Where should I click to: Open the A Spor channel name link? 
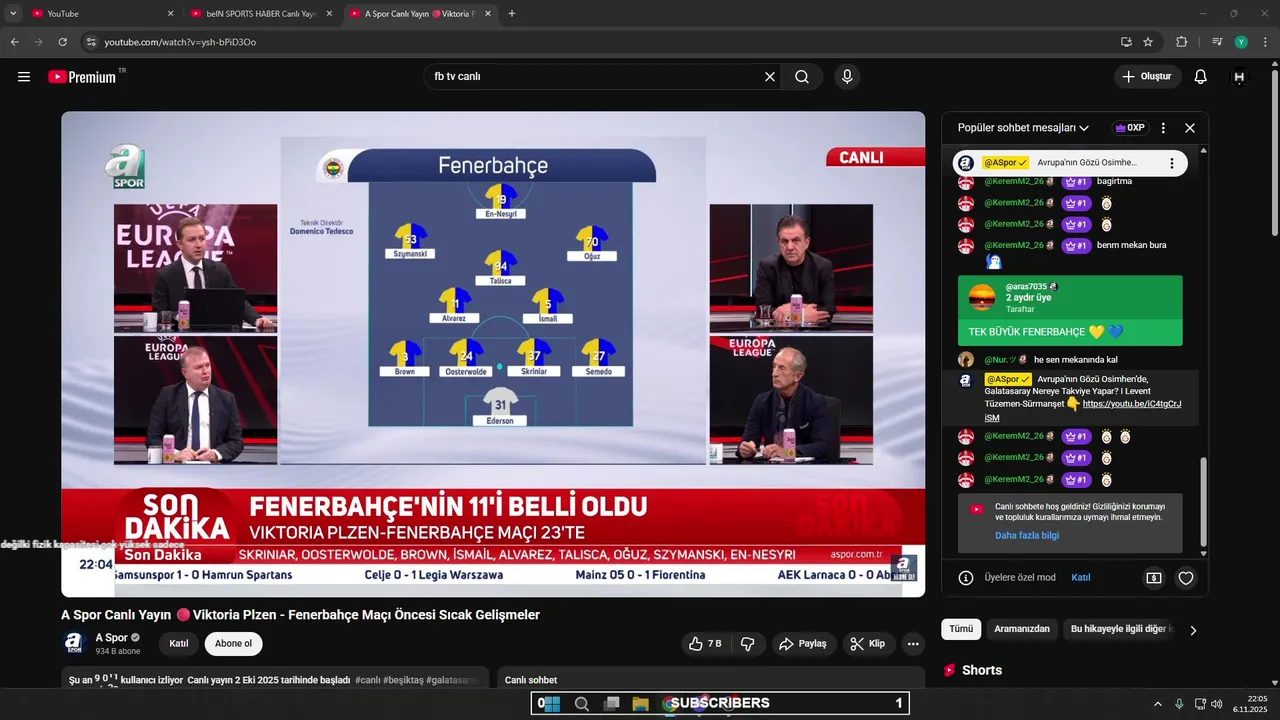[x=111, y=637]
